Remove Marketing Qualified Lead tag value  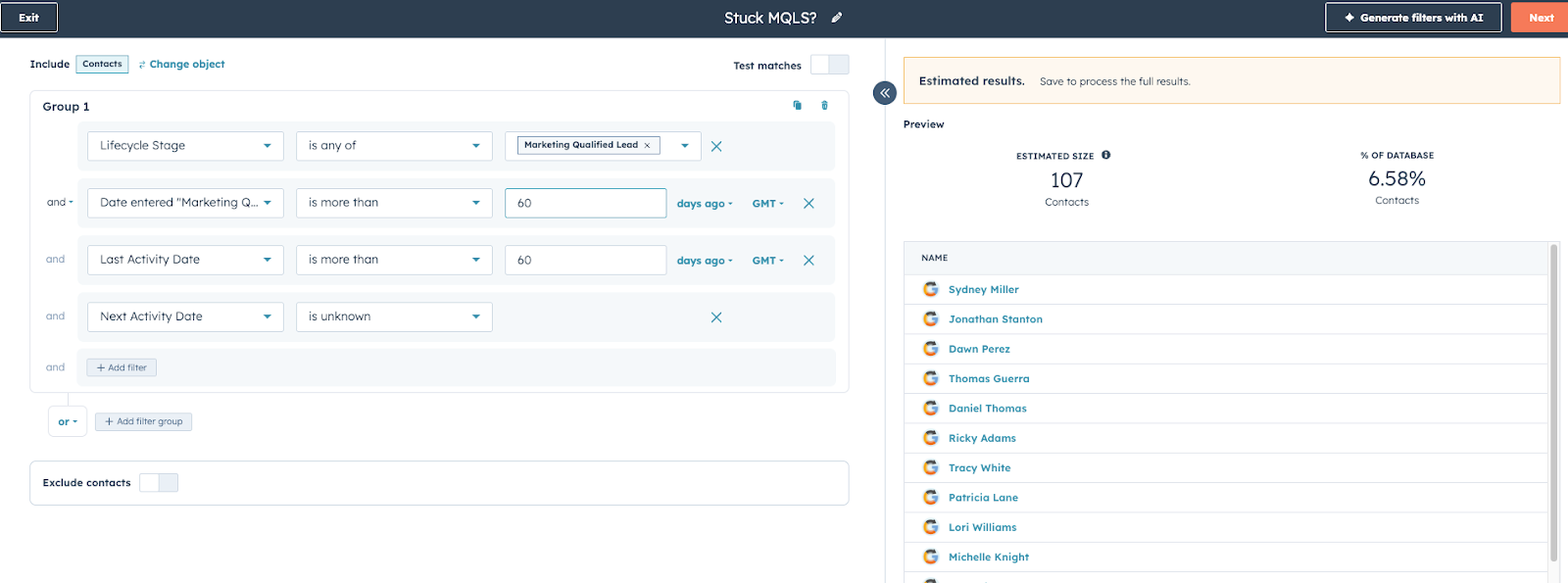coord(647,145)
